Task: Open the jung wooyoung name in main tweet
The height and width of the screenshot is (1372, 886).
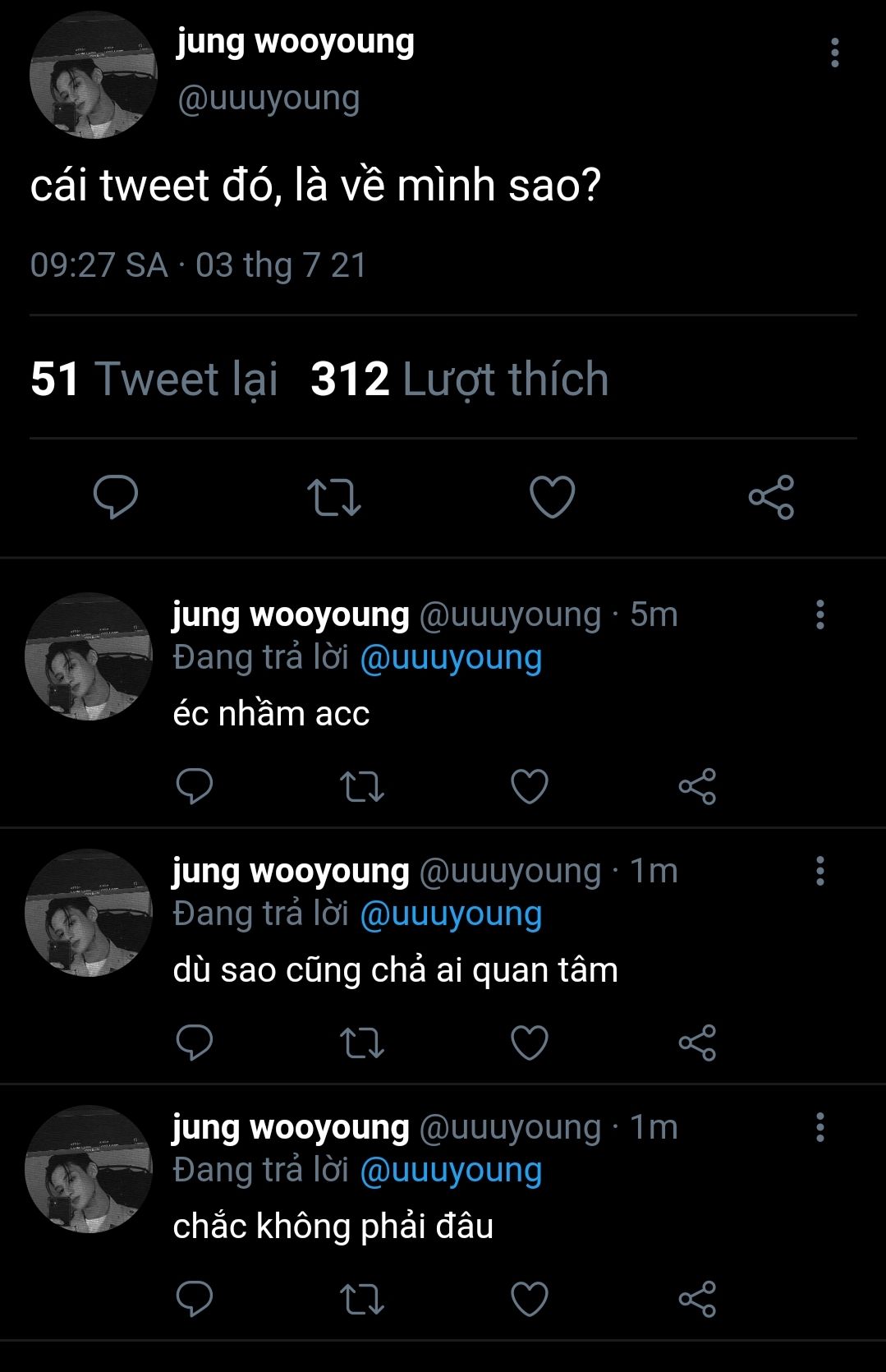Action: 295,41
